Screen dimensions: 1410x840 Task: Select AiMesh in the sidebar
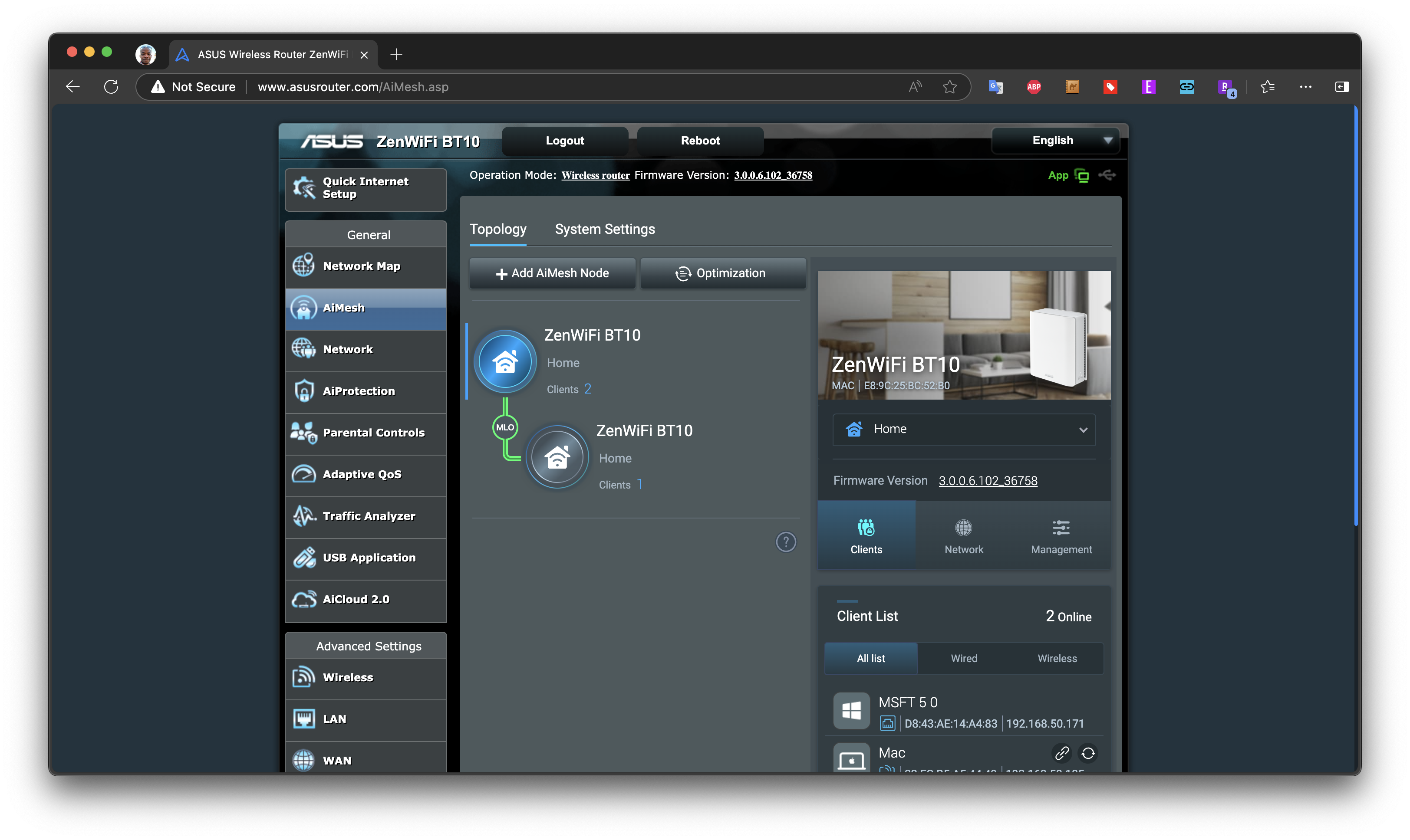(366, 308)
